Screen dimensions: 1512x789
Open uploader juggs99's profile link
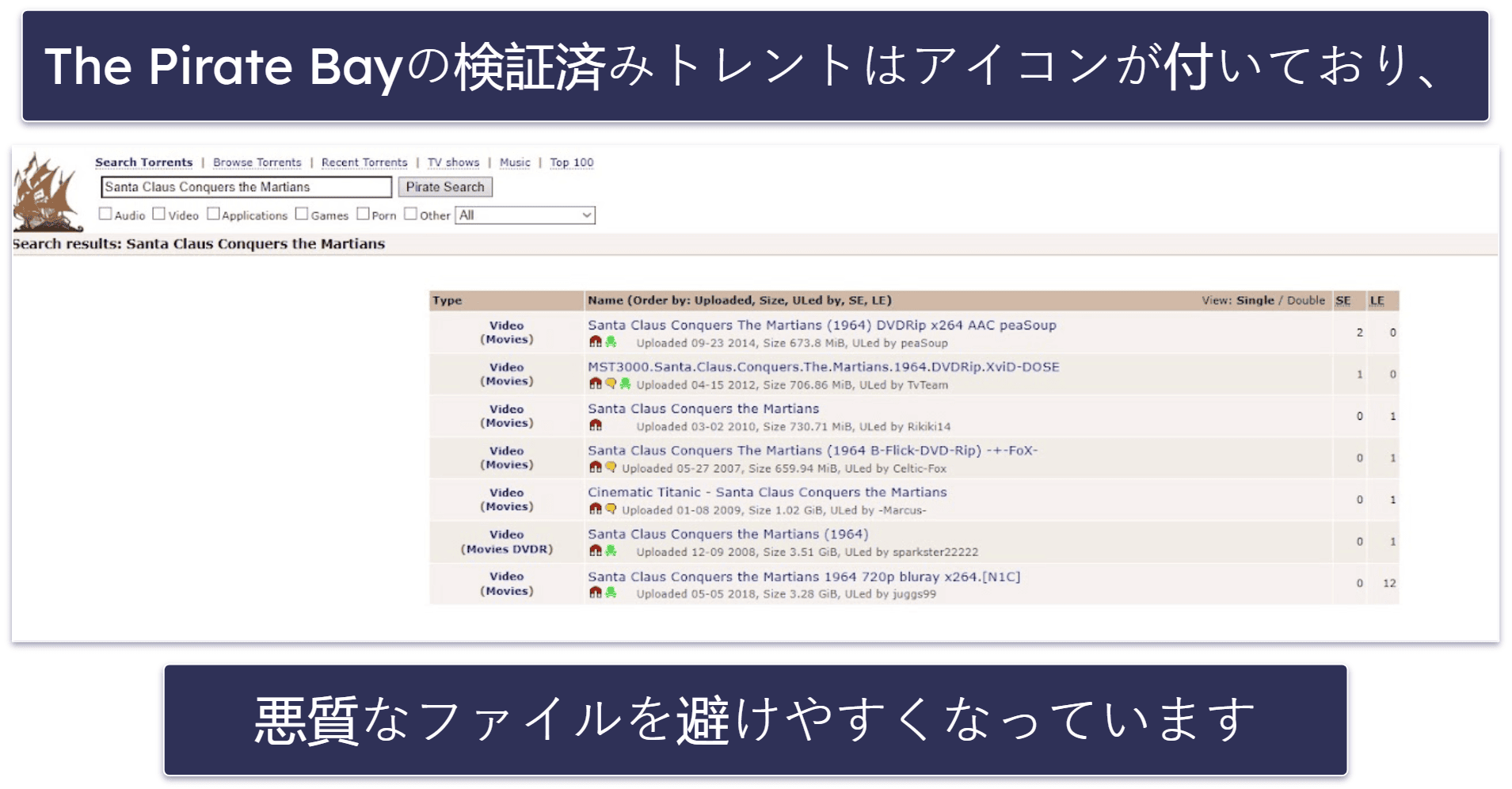point(914,593)
